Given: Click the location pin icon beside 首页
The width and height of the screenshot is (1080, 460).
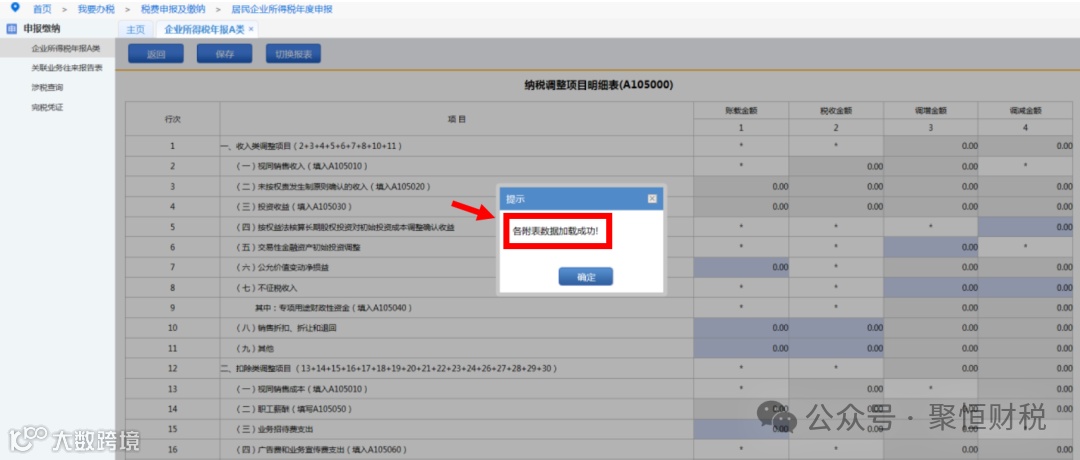Looking at the screenshot, I should (15, 8).
